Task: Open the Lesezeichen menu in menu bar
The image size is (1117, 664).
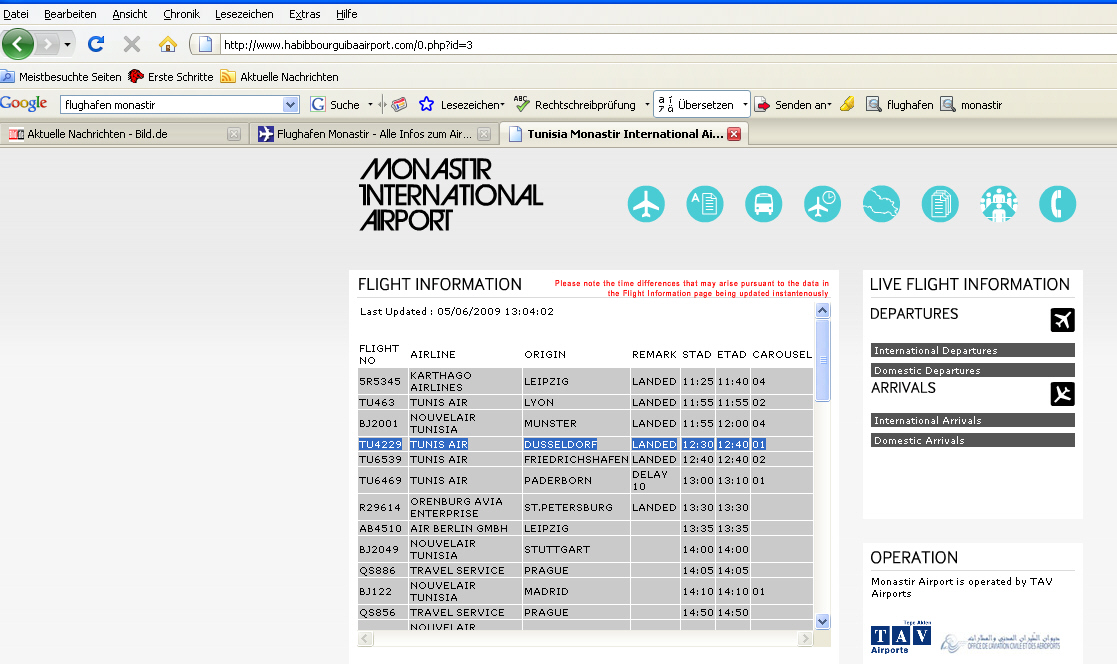Action: click(x=244, y=14)
